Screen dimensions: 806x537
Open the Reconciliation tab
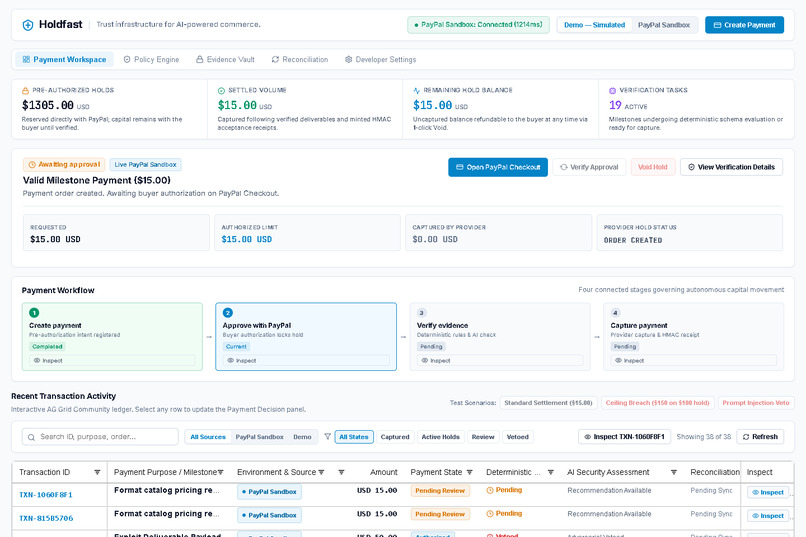pos(300,60)
